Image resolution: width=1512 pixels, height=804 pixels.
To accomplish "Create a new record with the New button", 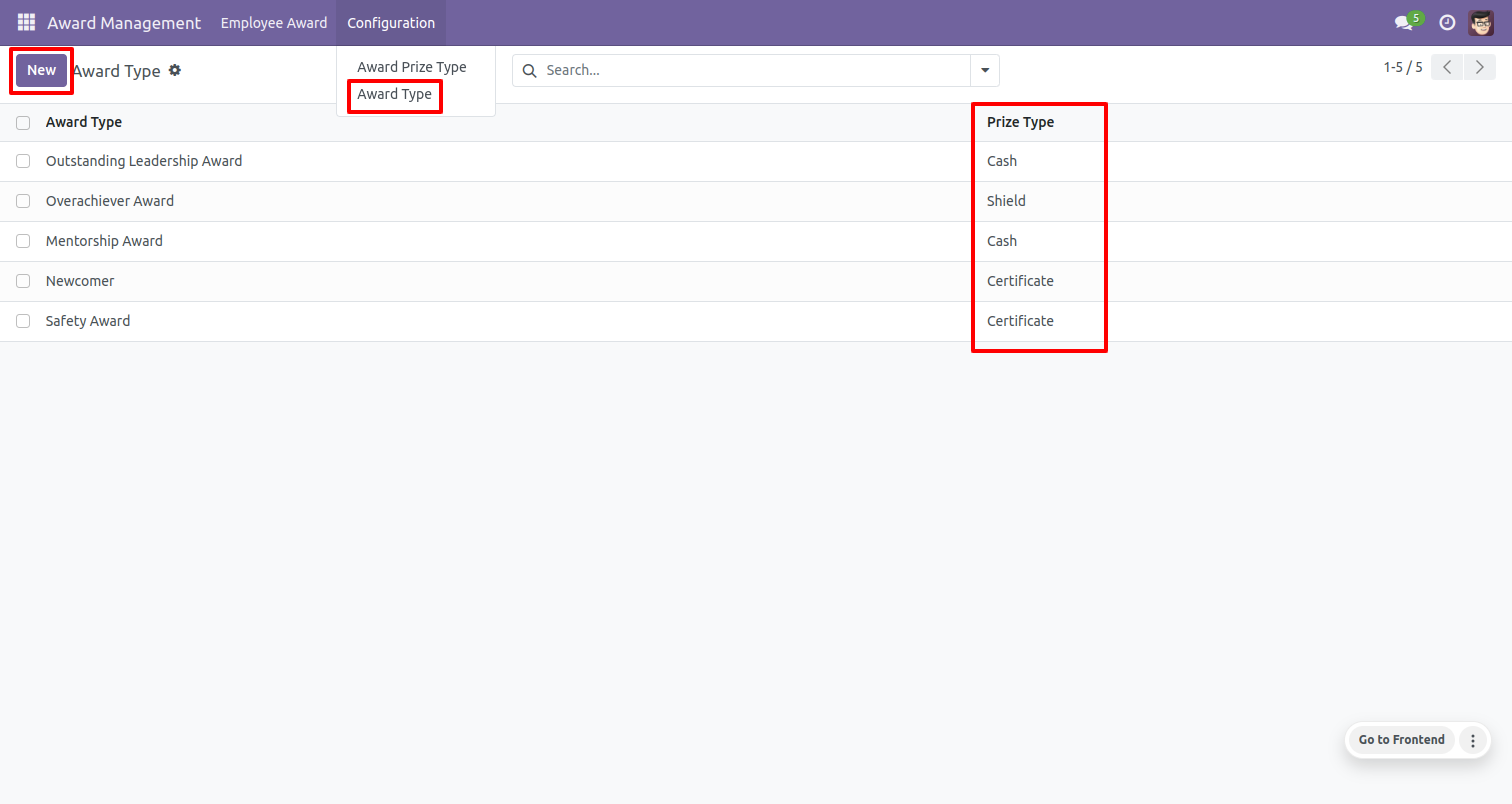I will coord(42,70).
